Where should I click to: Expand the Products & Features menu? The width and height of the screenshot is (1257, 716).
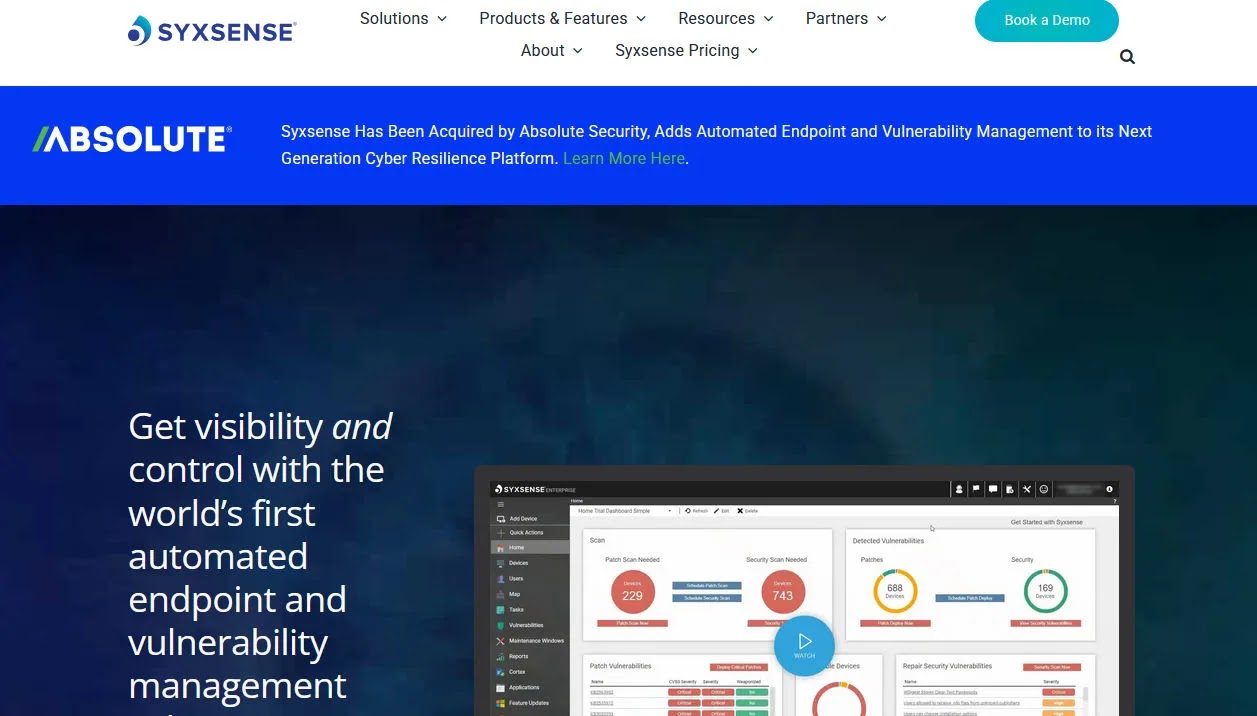(563, 18)
